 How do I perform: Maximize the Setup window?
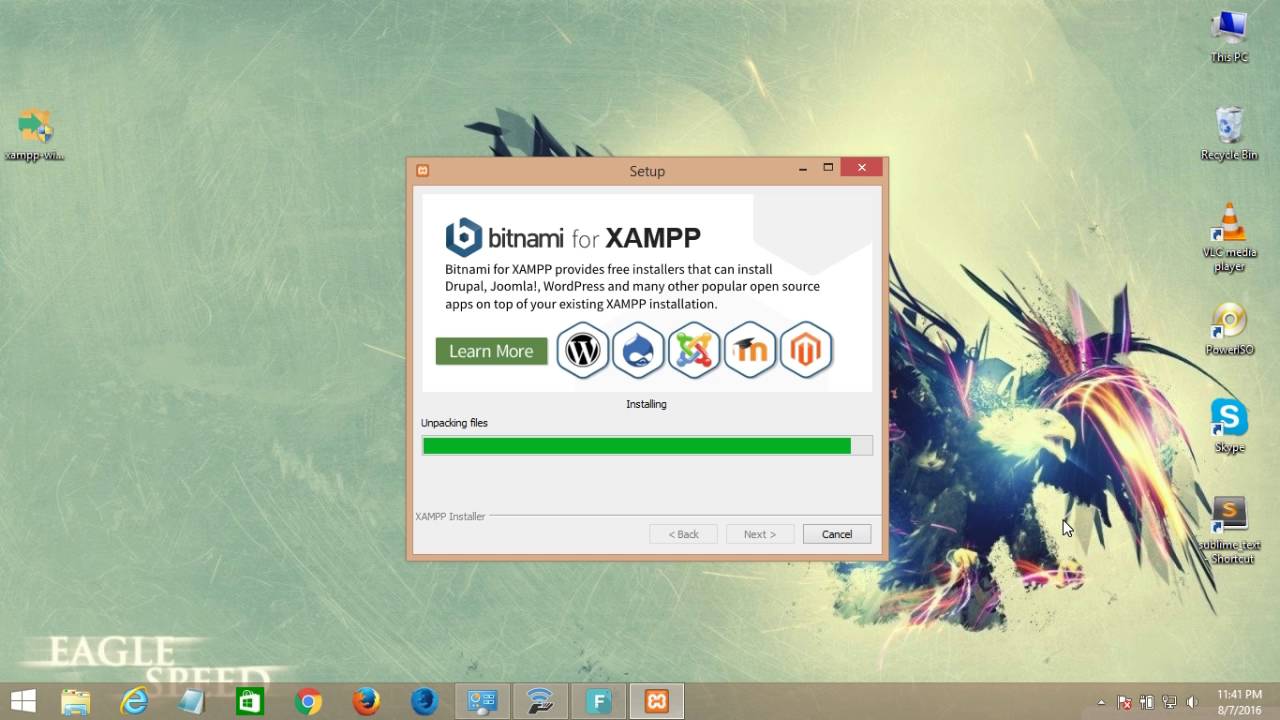(x=828, y=168)
